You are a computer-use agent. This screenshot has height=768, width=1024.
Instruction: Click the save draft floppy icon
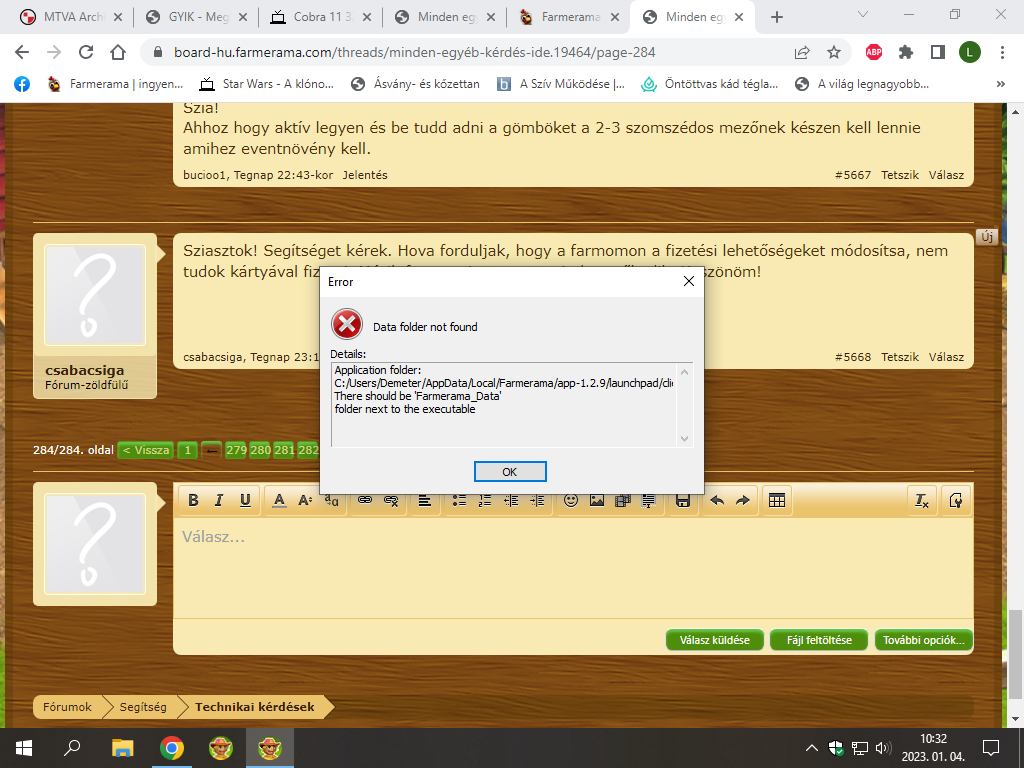[x=683, y=500]
